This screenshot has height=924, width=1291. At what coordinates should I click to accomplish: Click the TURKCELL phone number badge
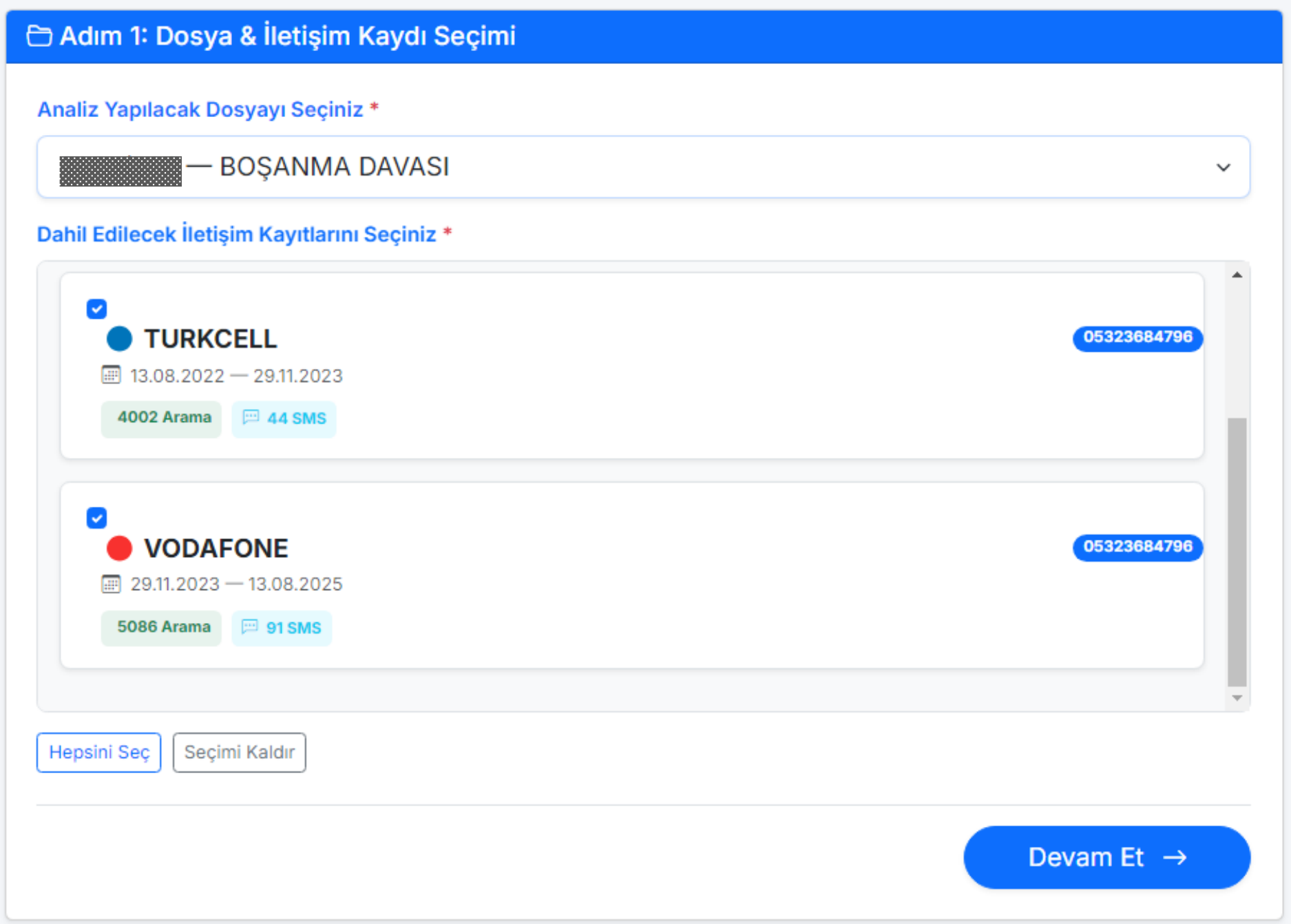[1137, 338]
